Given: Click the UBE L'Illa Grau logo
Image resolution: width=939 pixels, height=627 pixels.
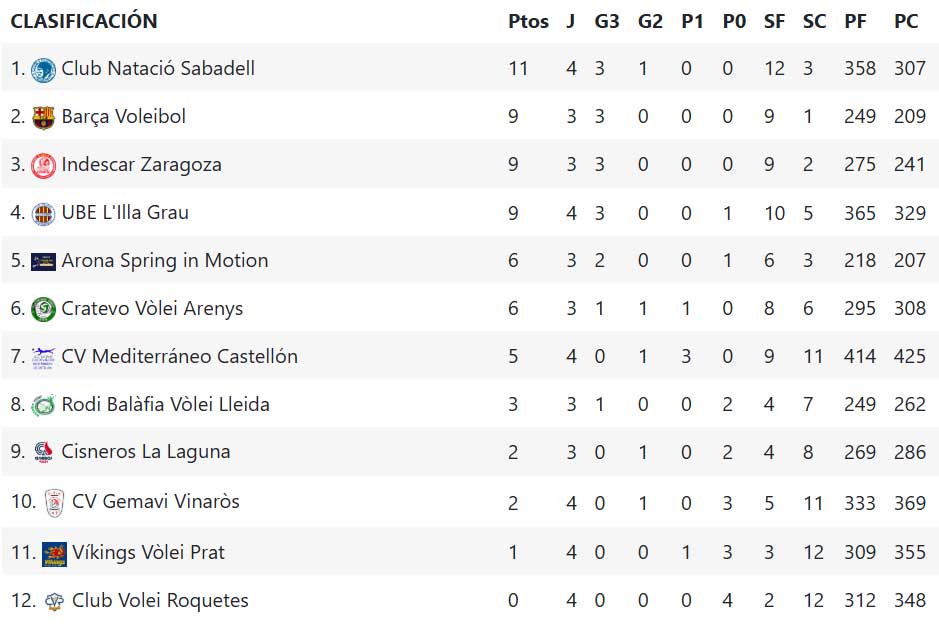Looking at the screenshot, I should click(x=43, y=213).
